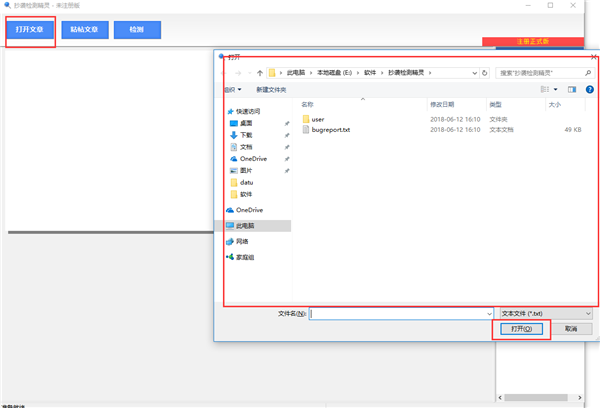This screenshot has width=600, height=408.
Task: Refresh the folder via address bar icon
Action: tap(487, 73)
